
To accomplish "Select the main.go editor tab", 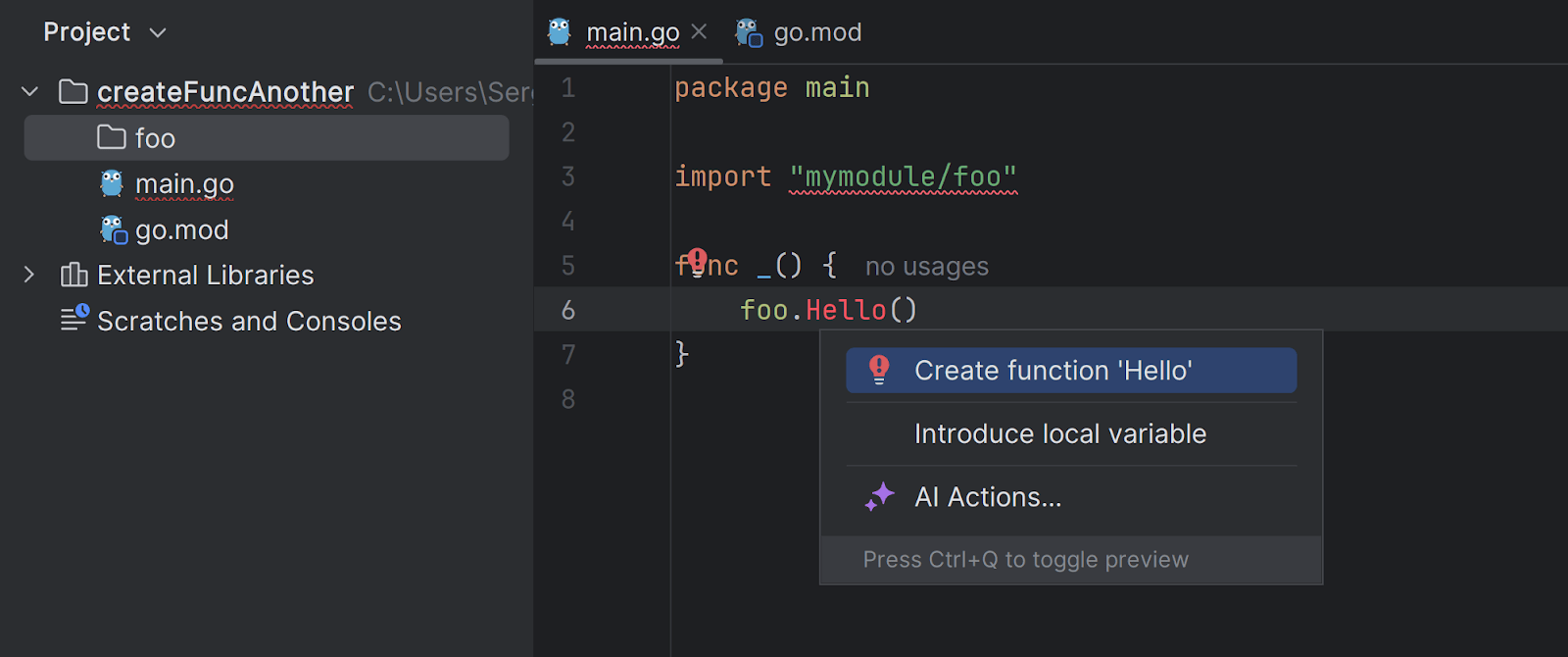I will coord(631,32).
